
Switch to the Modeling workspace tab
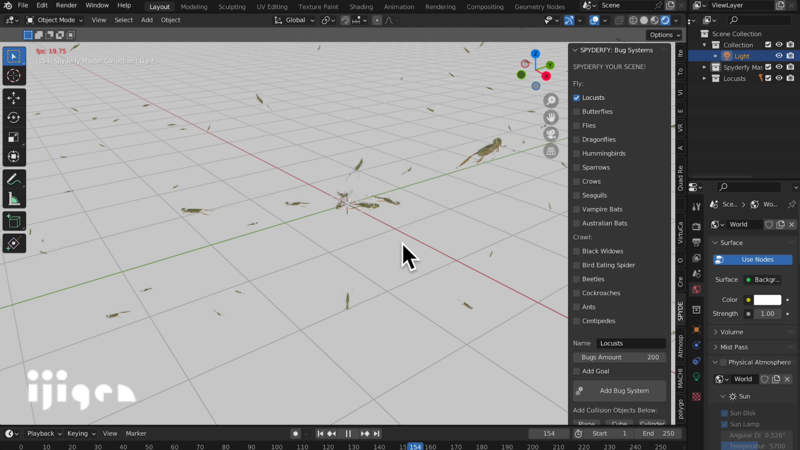194,7
